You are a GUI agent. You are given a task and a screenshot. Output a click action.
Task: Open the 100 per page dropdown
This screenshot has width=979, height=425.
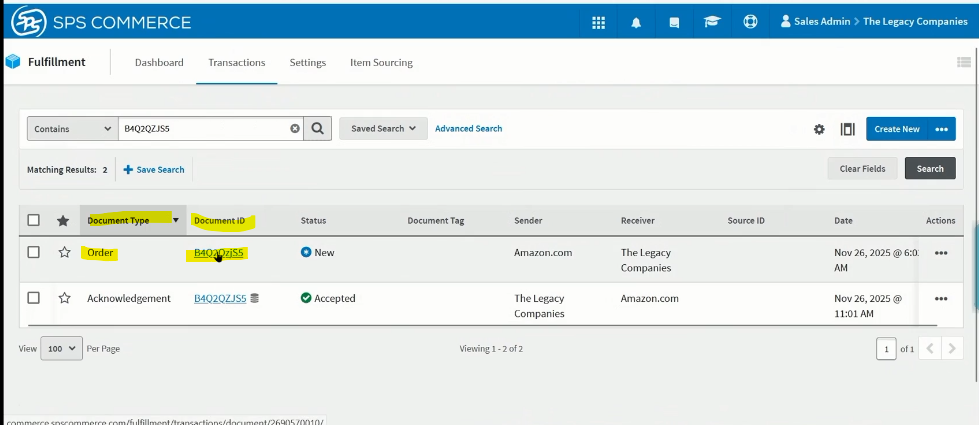tap(62, 349)
